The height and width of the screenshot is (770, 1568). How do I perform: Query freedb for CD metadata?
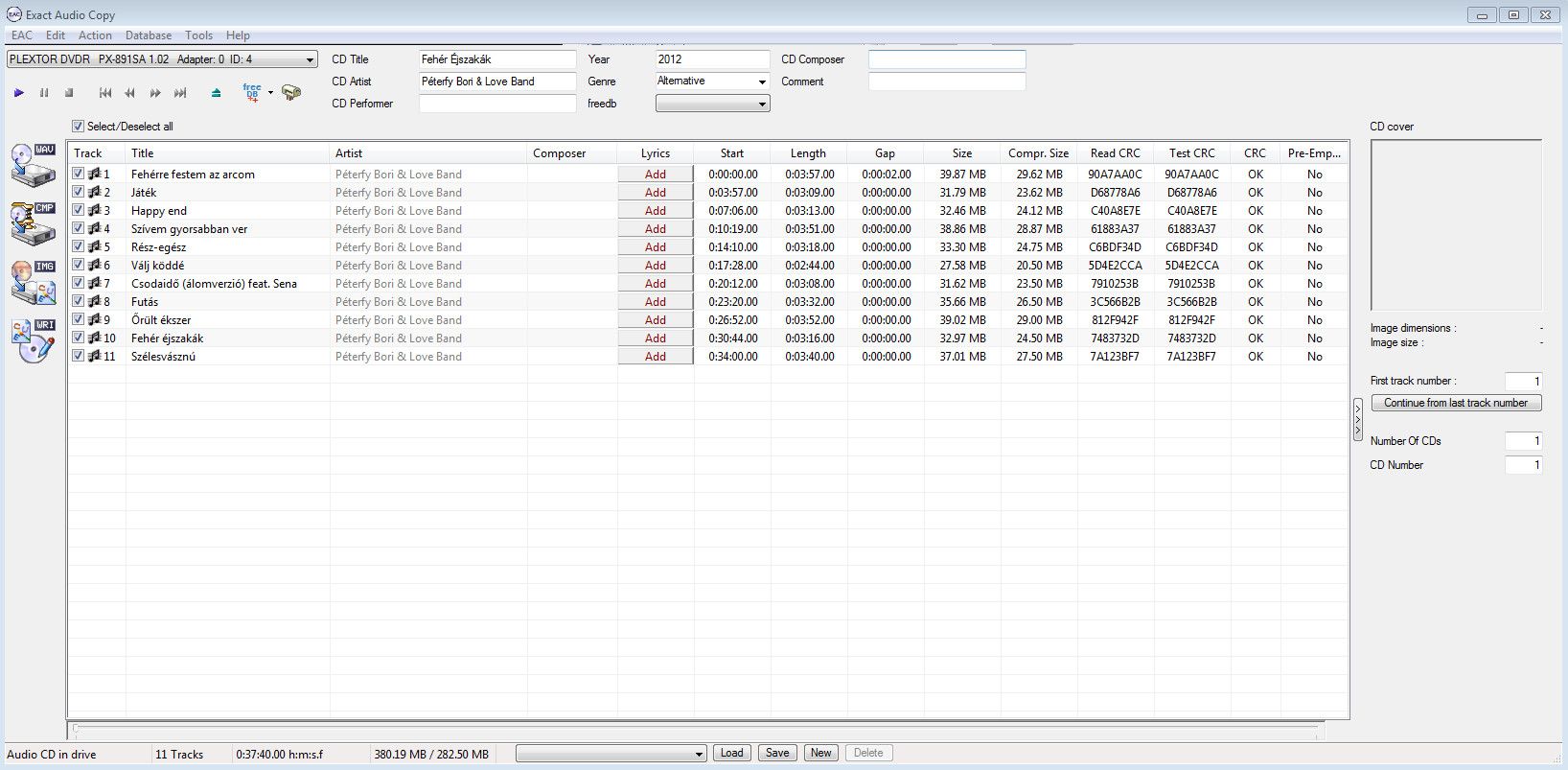click(x=252, y=93)
